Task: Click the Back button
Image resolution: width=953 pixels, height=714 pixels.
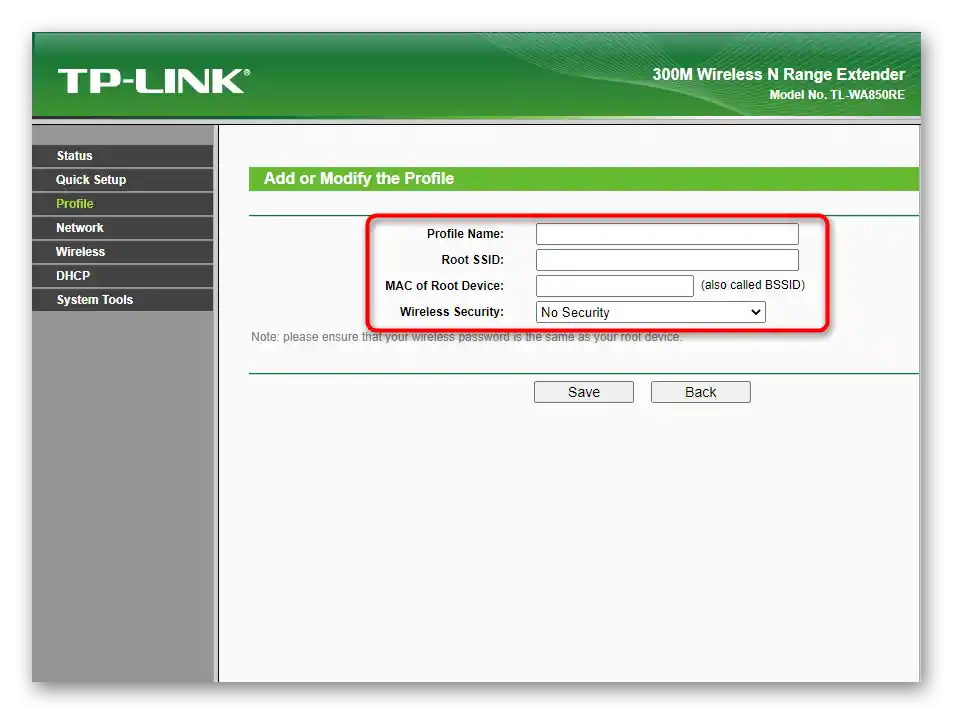Action: [700, 392]
